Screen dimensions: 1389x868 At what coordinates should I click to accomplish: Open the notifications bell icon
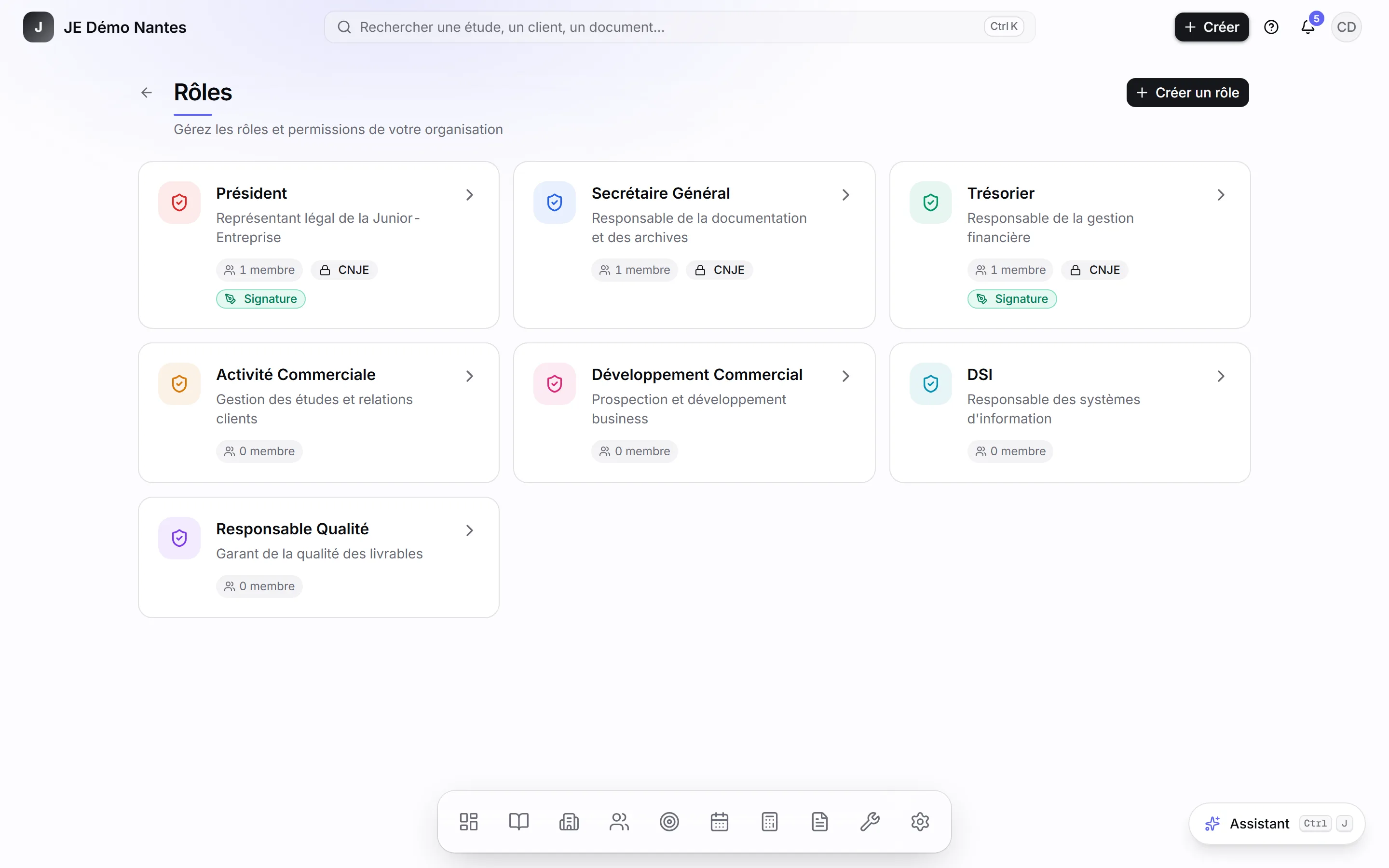pos(1307,27)
